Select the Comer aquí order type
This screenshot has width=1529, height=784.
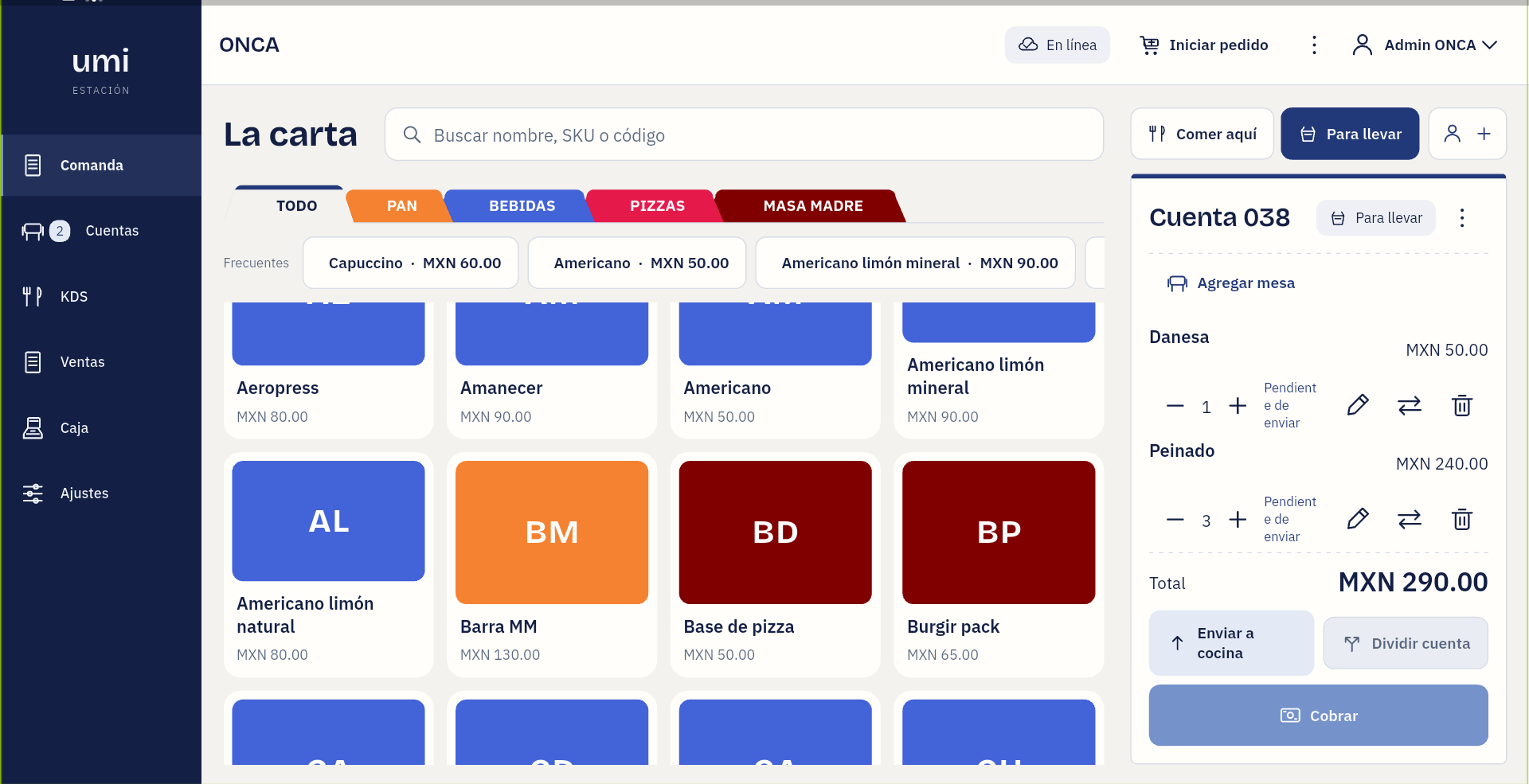tap(1202, 134)
